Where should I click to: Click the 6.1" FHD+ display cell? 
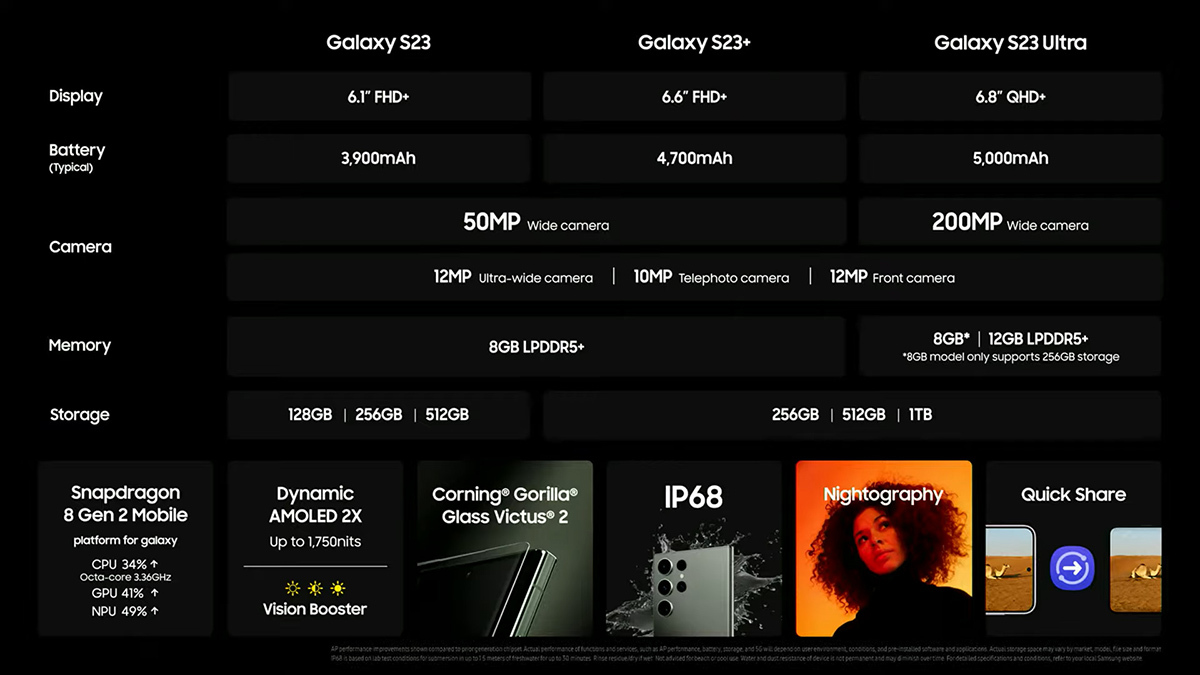click(379, 97)
